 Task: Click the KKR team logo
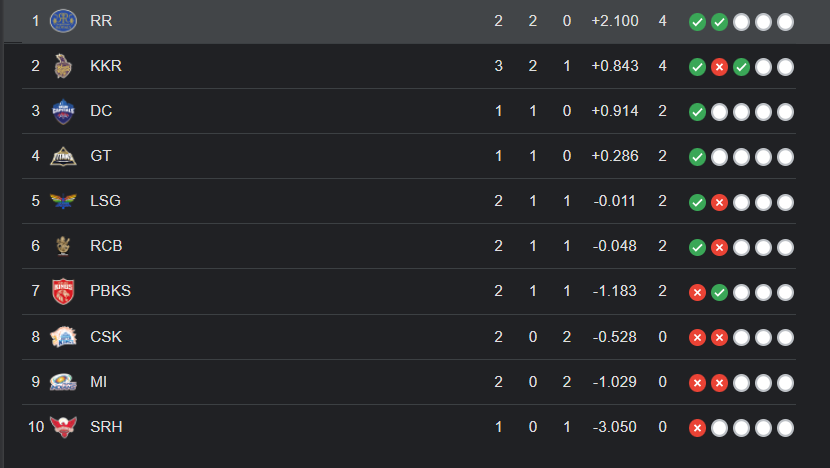63,66
